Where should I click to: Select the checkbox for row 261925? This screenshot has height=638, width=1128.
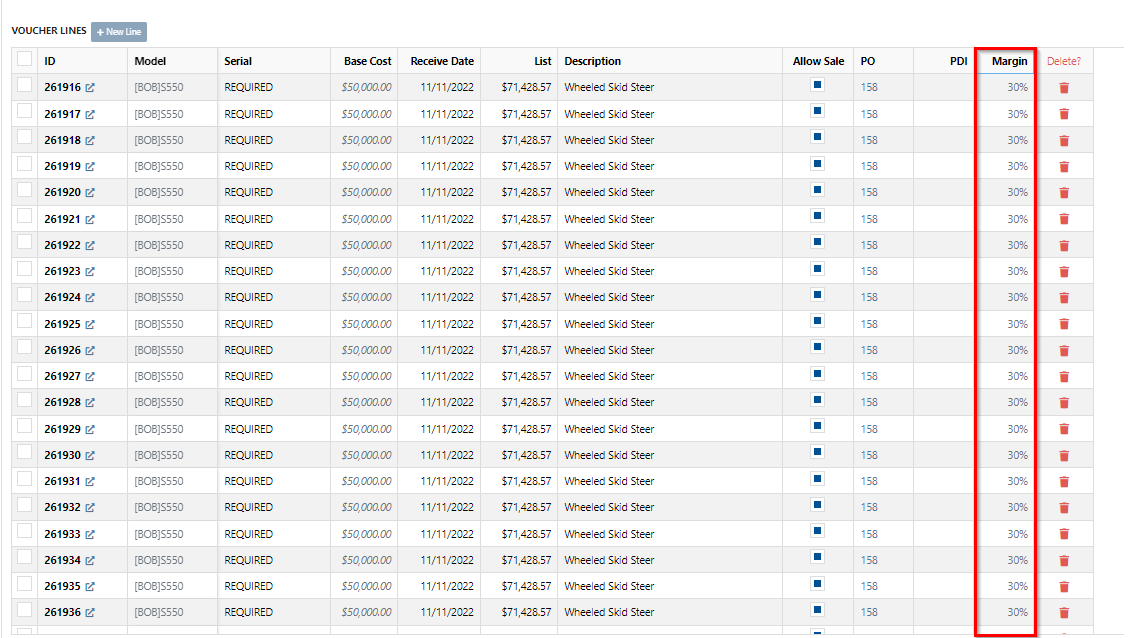(x=24, y=322)
